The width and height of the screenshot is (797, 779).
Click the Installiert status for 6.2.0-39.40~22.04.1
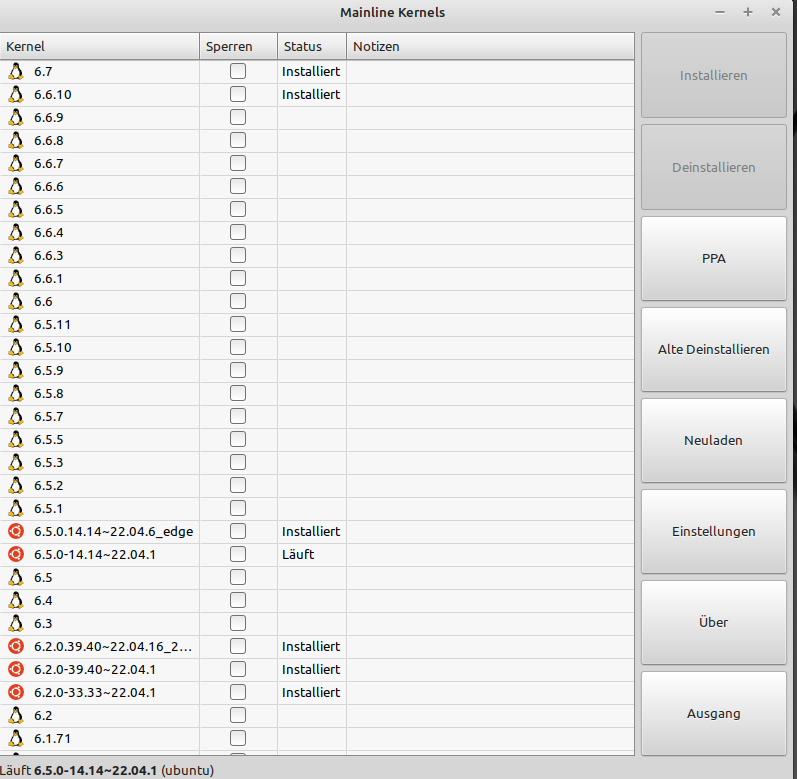click(x=311, y=670)
